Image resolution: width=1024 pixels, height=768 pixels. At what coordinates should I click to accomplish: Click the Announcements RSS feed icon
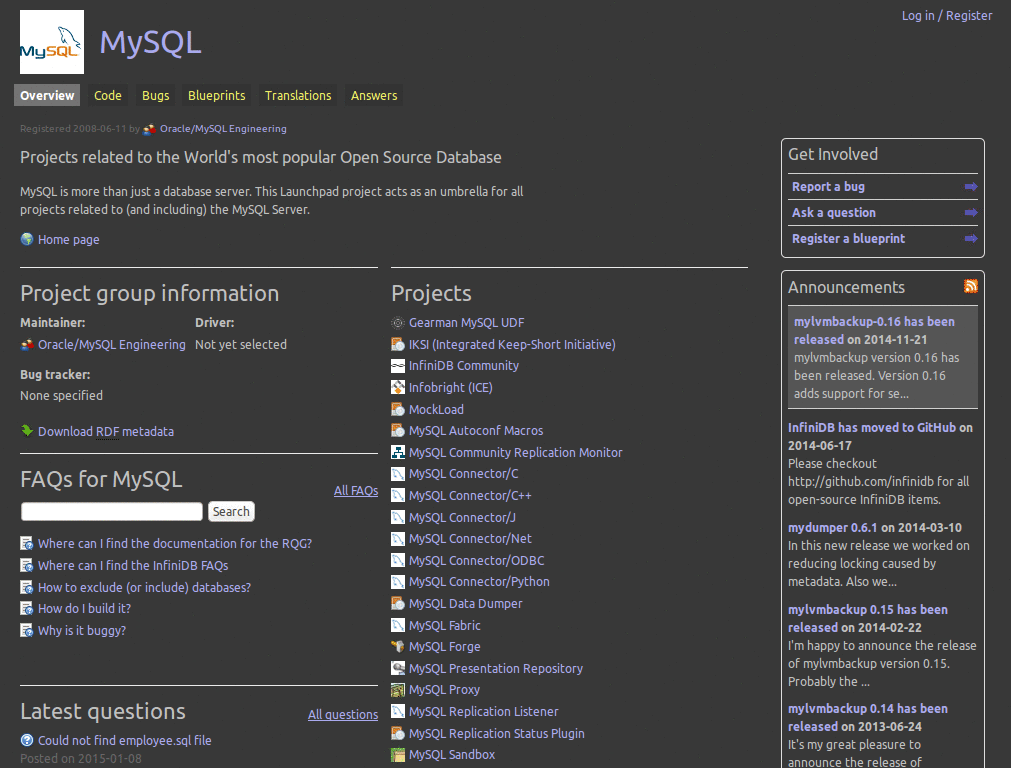(970, 286)
